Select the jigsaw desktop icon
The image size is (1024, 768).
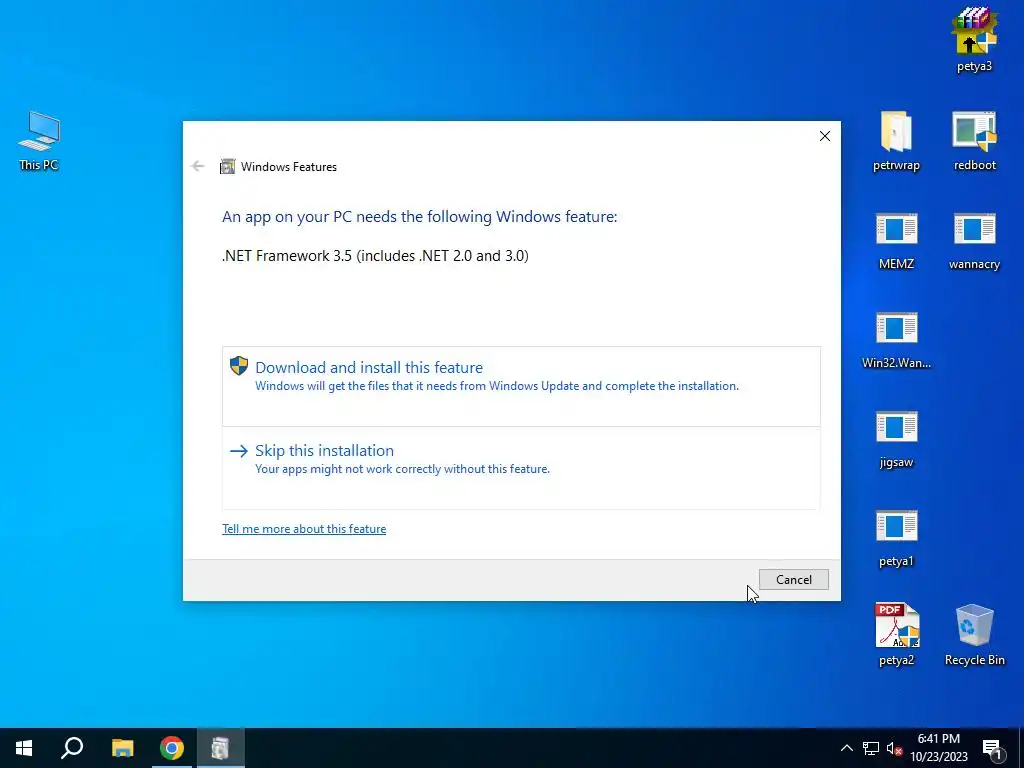pyautogui.click(x=896, y=438)
